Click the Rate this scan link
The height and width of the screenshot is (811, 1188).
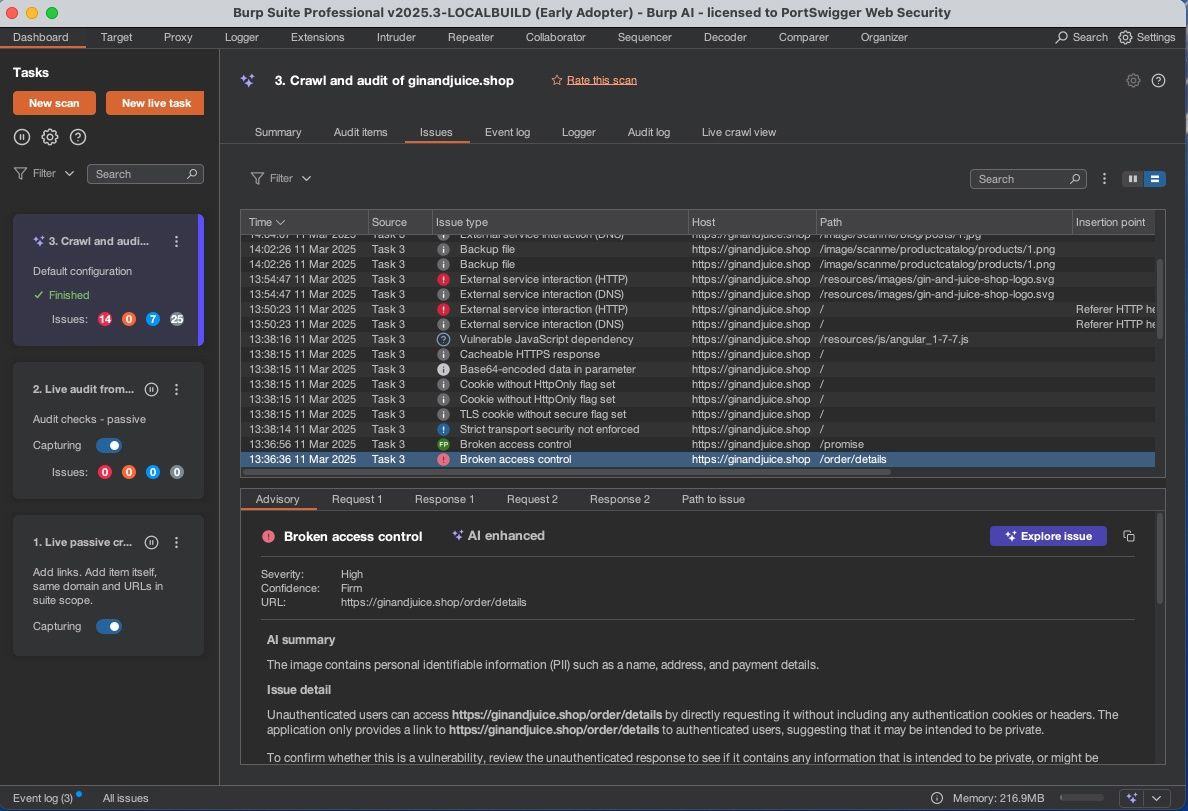(601, 80)
